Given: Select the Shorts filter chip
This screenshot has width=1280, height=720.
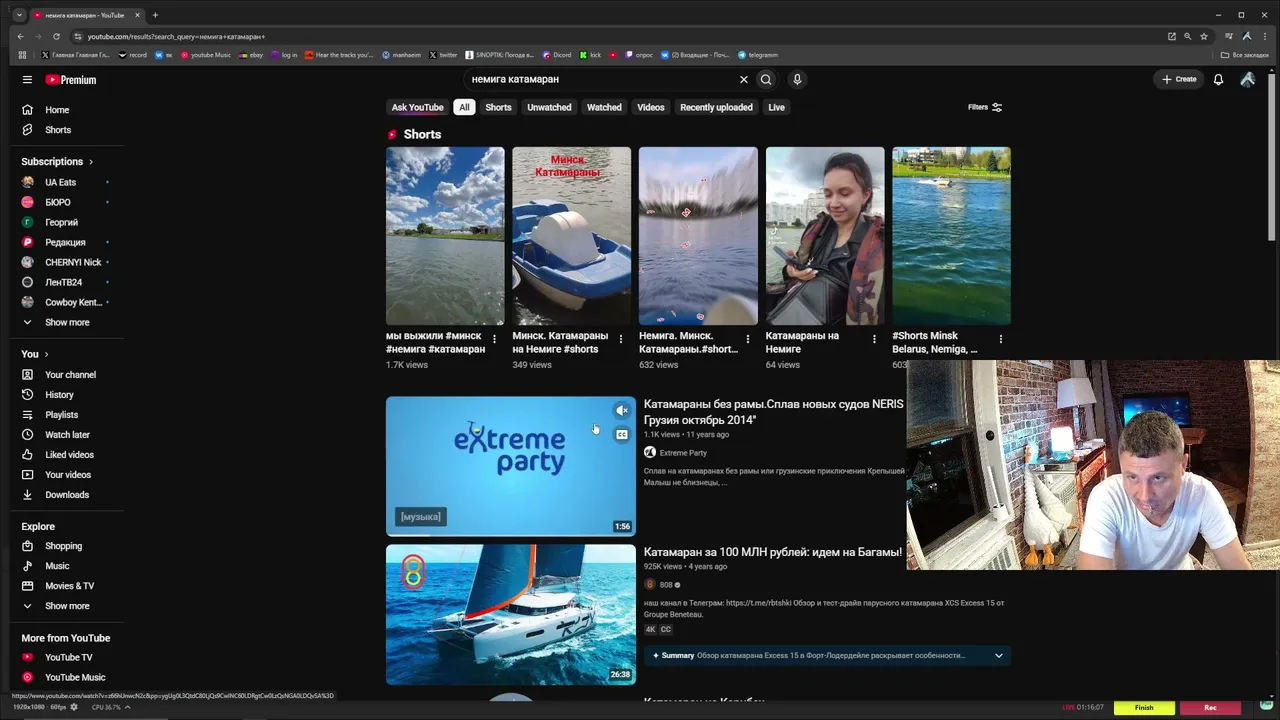Looking at the screenshot, I should [x=498, y=107].
